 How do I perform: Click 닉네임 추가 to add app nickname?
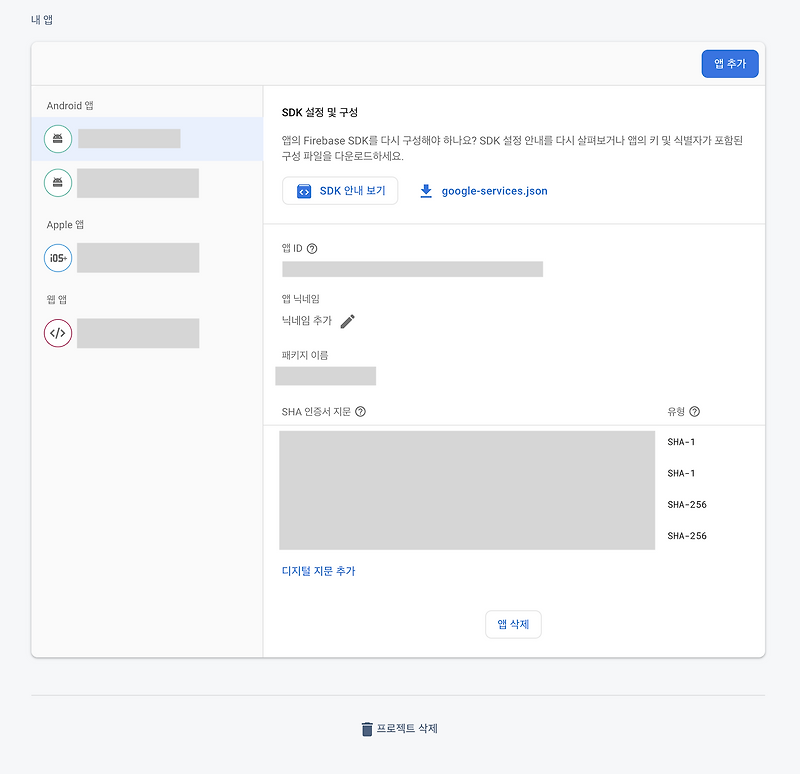[307, 322]
